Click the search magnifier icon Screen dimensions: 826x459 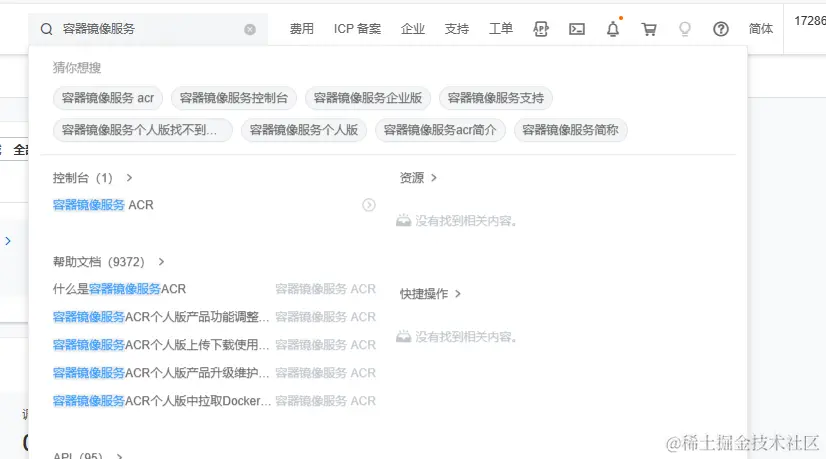(46, 29)
